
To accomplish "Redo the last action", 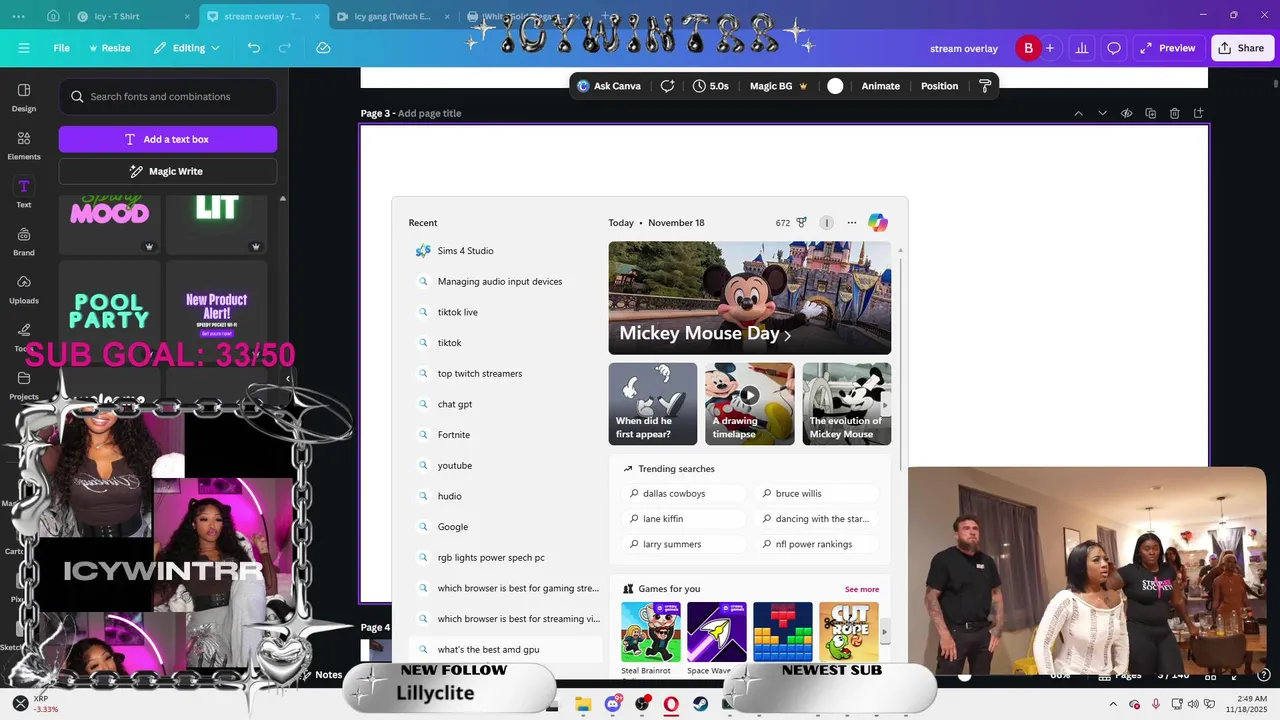I will [285, 48].
